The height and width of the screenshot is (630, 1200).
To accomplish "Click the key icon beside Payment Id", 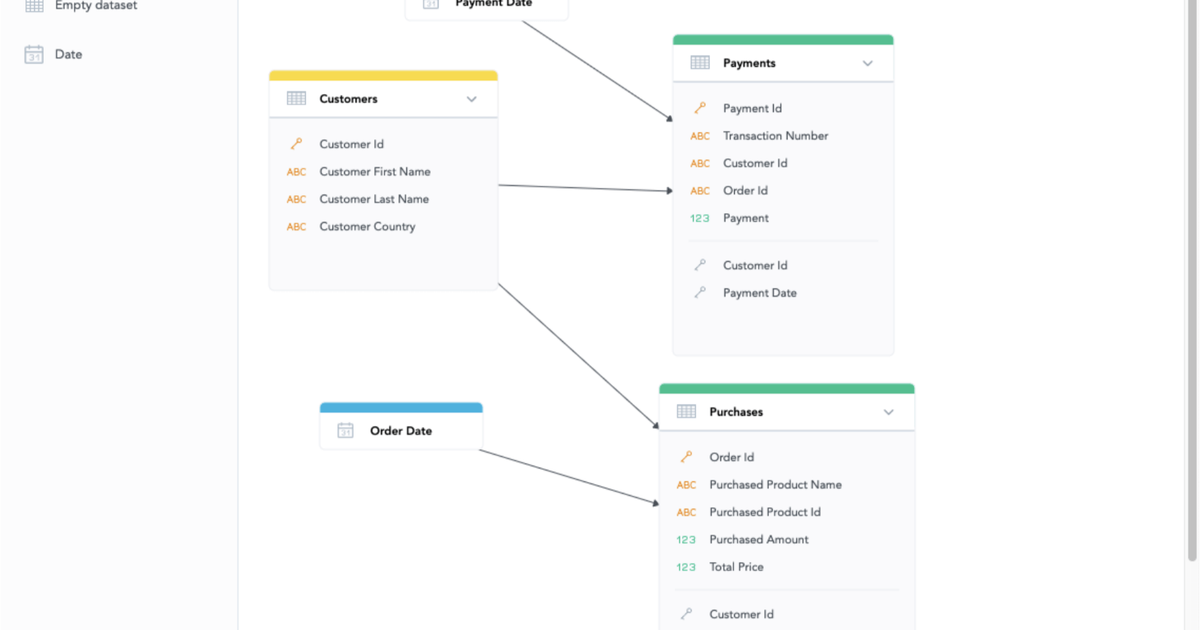I will 701,108.
